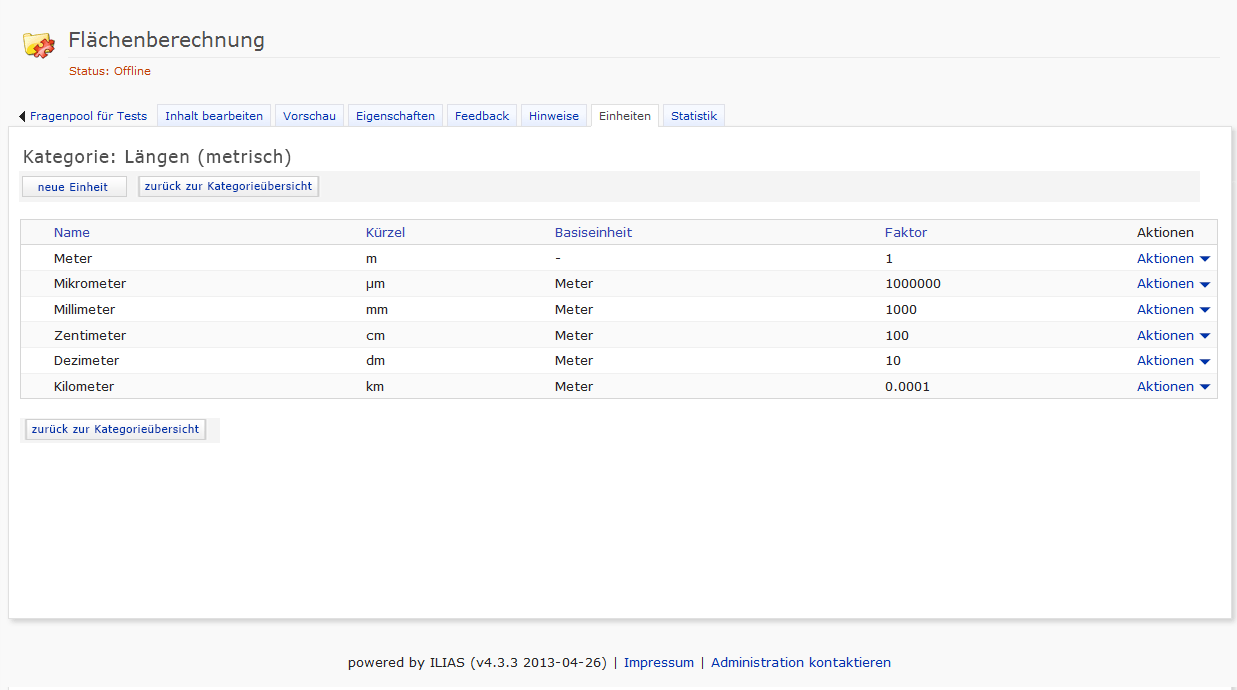Sort units by Faktor column header

(x=905, y=233)
